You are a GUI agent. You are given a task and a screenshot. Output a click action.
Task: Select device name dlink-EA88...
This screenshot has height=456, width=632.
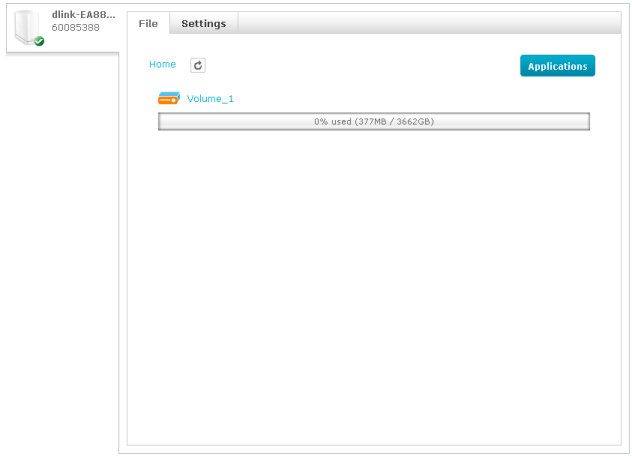[x=83, y=15]
